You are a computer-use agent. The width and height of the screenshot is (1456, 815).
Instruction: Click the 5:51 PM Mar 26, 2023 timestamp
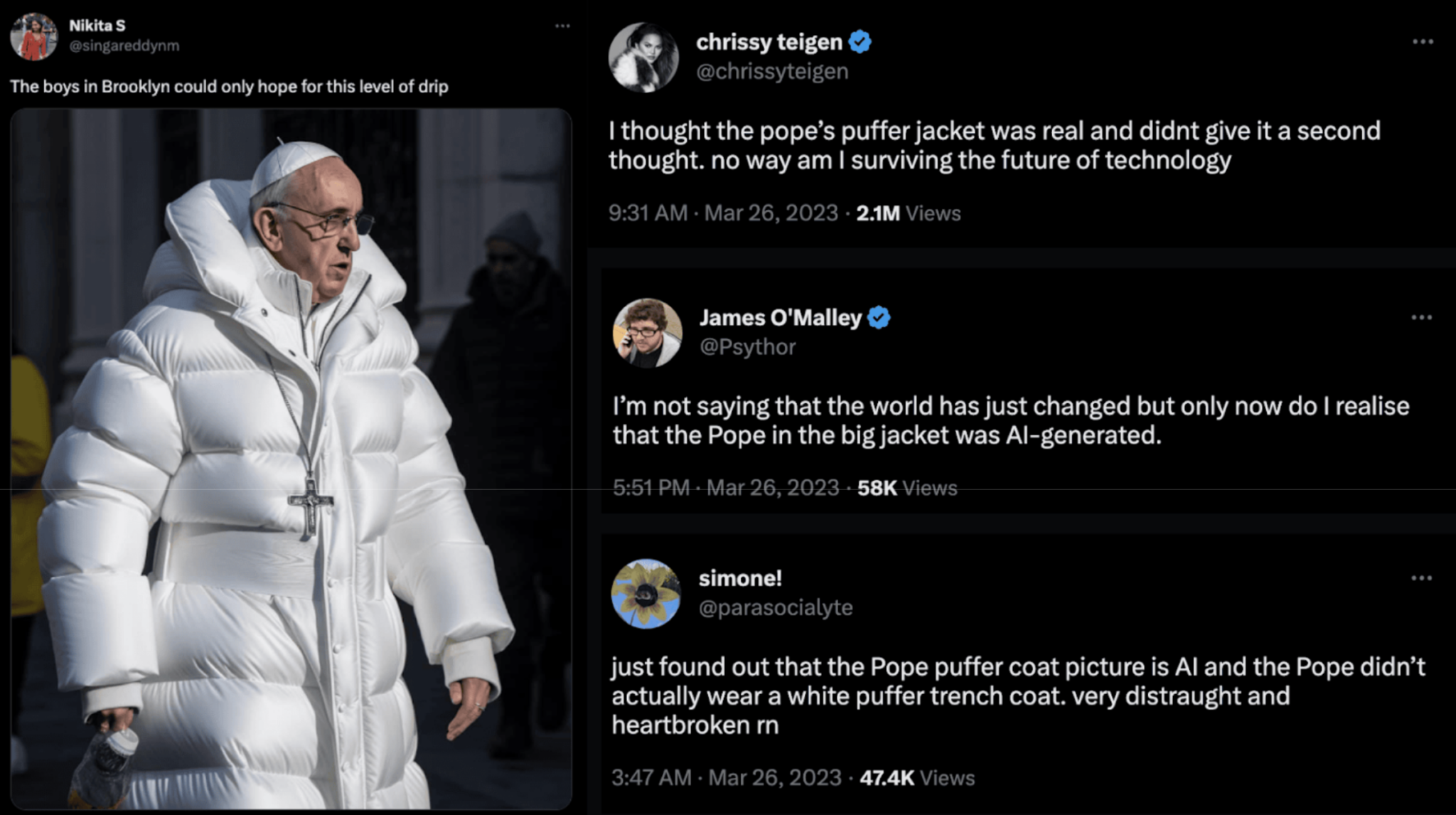726,487
